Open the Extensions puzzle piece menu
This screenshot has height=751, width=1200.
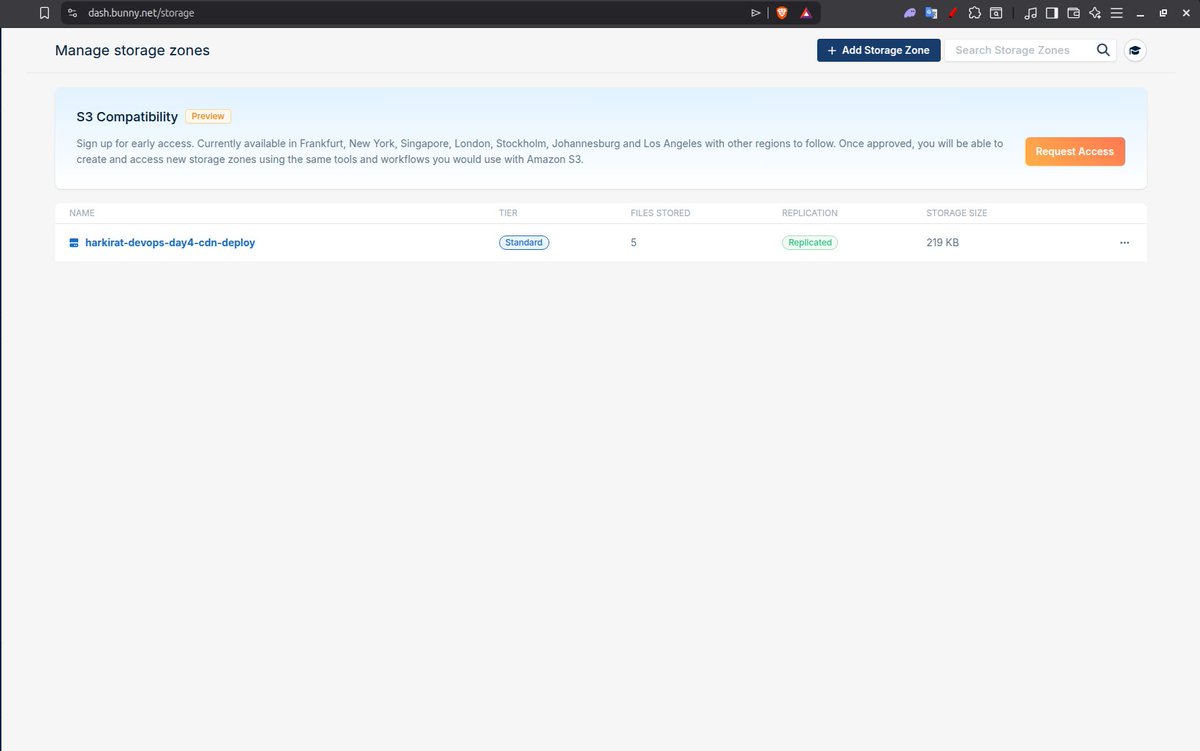[x=975, y=13]
